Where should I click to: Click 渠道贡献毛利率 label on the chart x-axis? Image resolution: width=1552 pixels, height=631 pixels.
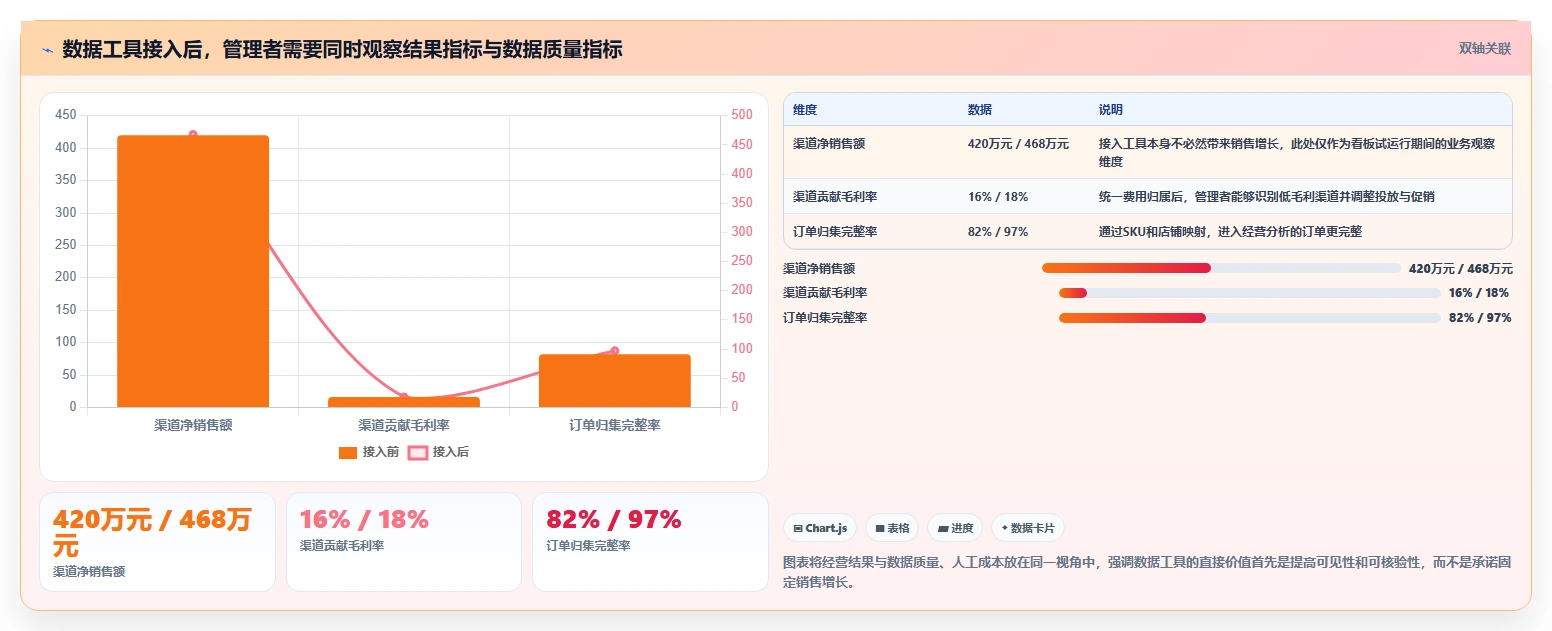click(x=404, y=425)
